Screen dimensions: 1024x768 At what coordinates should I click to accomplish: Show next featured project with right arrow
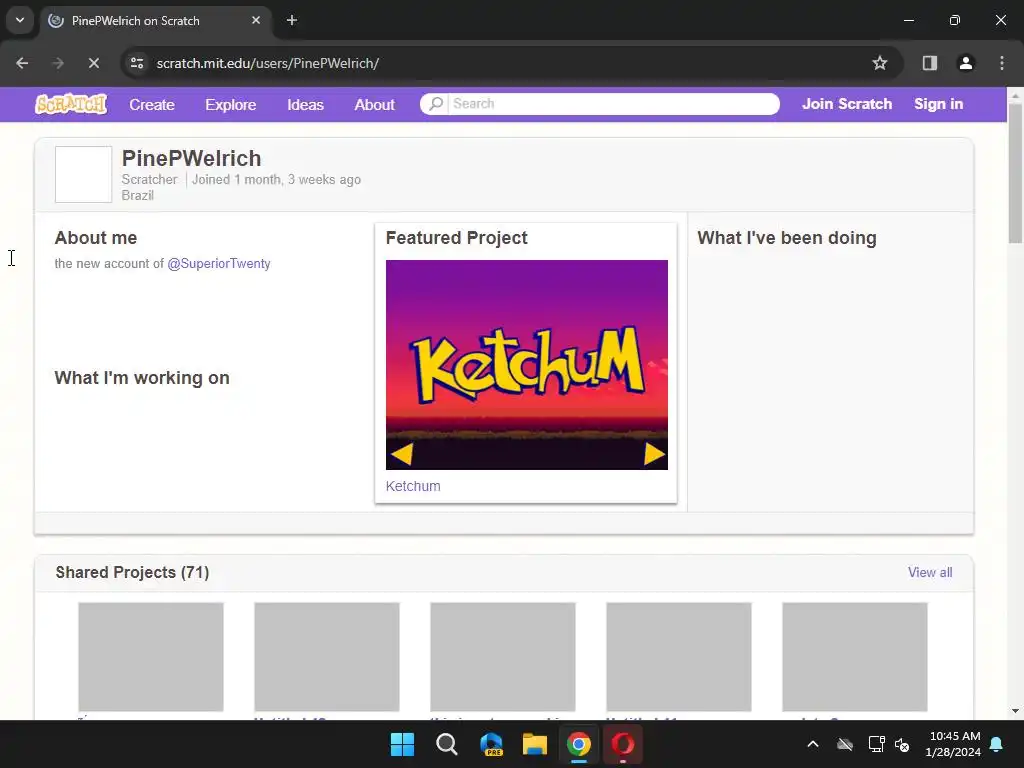point(654,454)
